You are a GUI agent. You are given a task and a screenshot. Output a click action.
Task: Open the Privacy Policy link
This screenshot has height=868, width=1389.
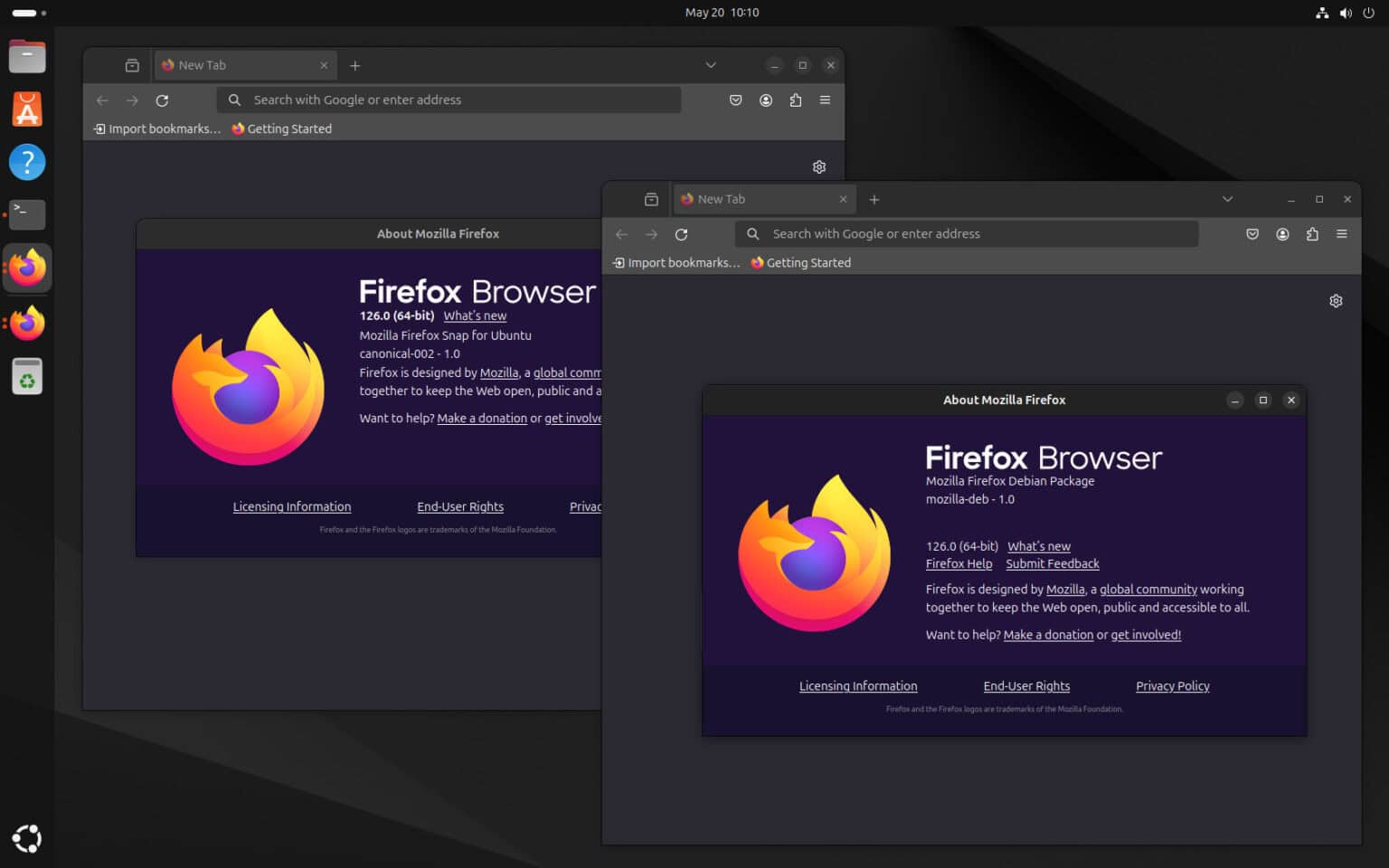[x=1172, y=685]
